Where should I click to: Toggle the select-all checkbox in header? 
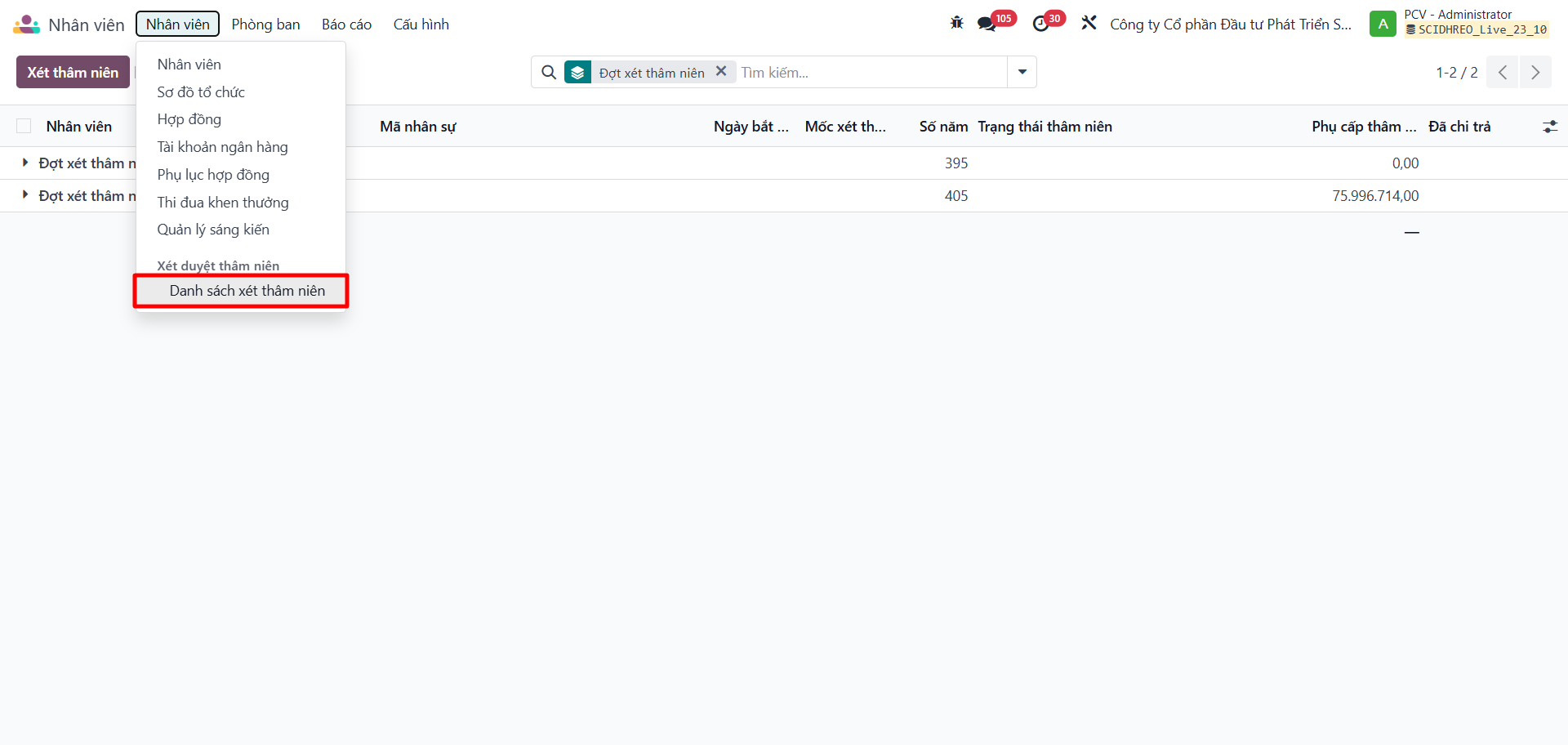pyautogui.click(x=24, y=126)
